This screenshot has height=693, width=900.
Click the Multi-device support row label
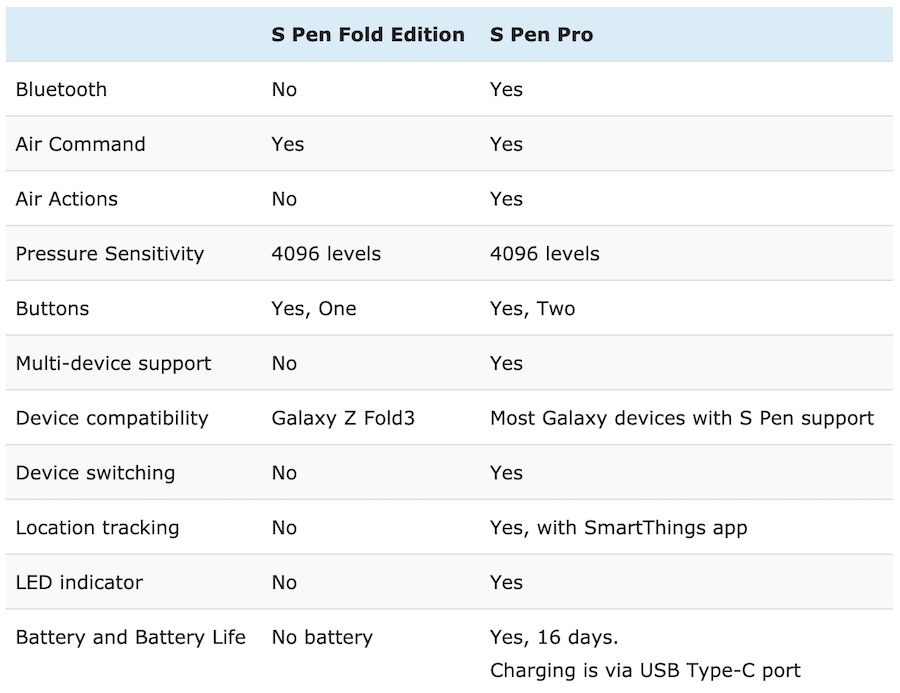[113, 363]
